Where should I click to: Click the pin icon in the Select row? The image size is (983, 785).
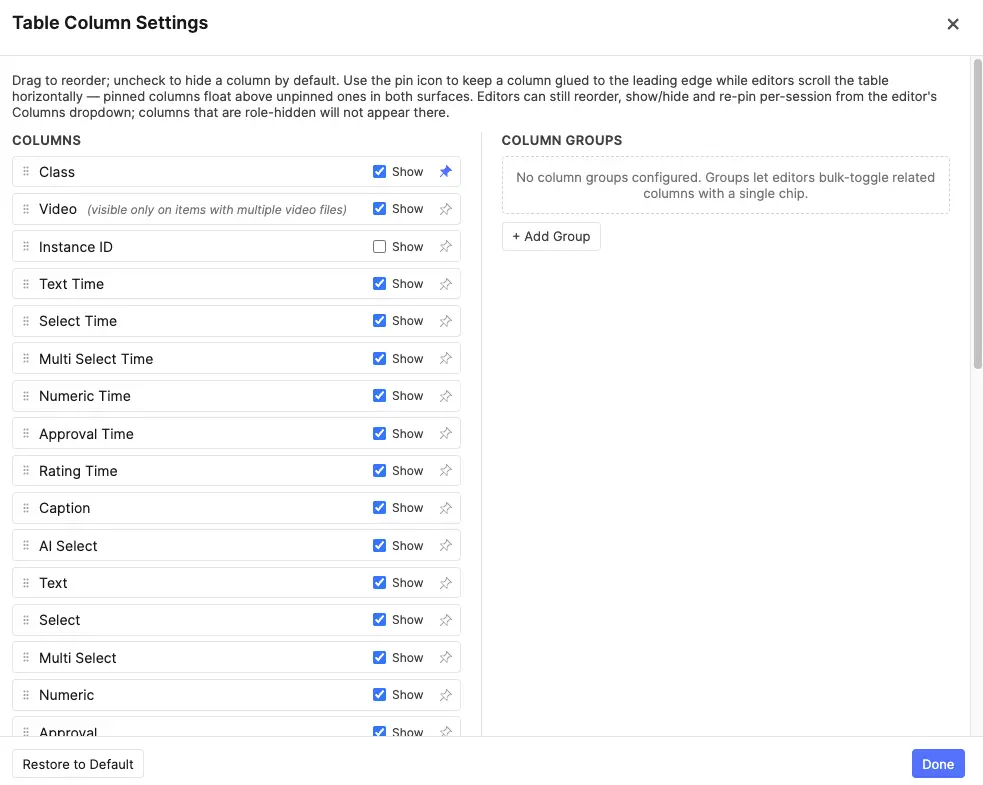[446, 620]
